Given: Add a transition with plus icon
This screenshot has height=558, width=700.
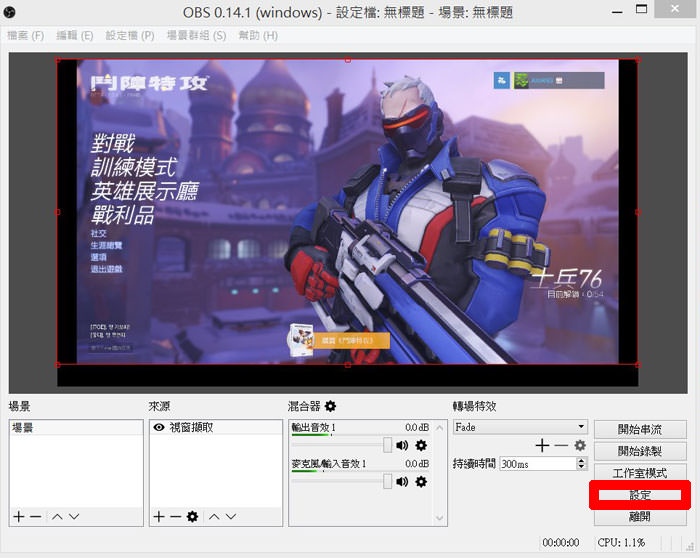Looking at the screenshot, I should (542, 445).
